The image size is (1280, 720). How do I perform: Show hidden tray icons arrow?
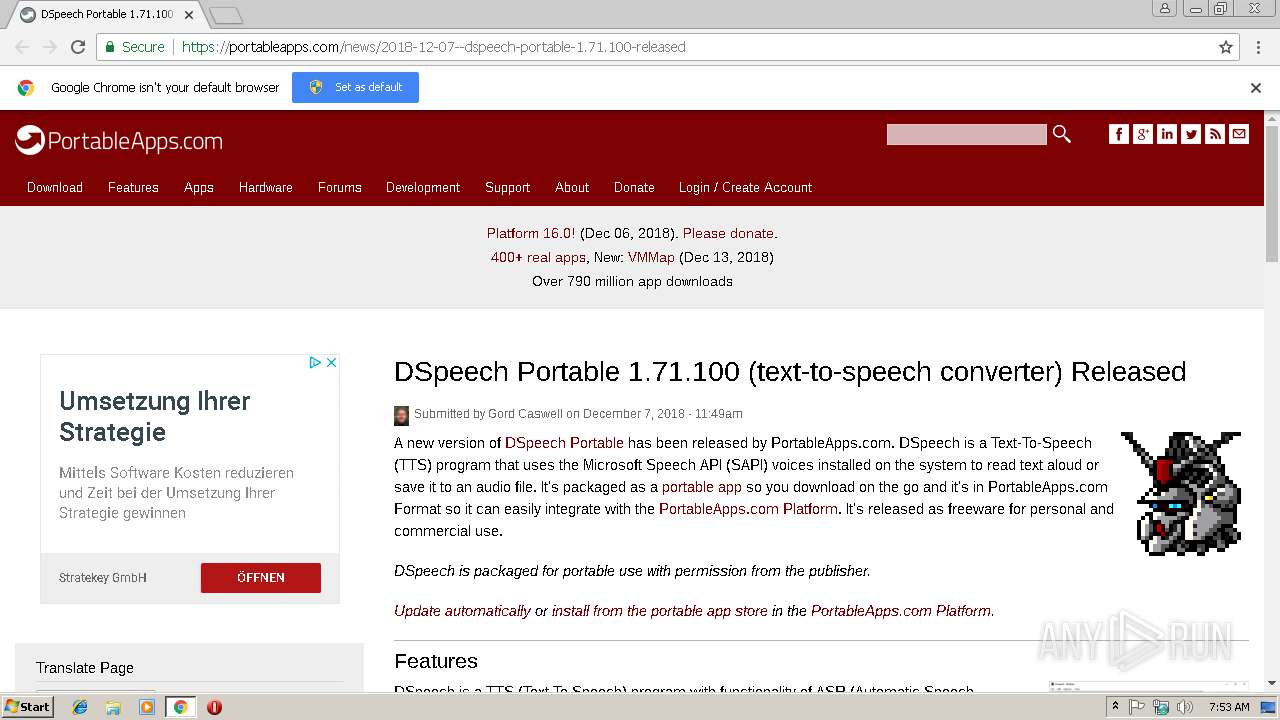point(1115,707)
